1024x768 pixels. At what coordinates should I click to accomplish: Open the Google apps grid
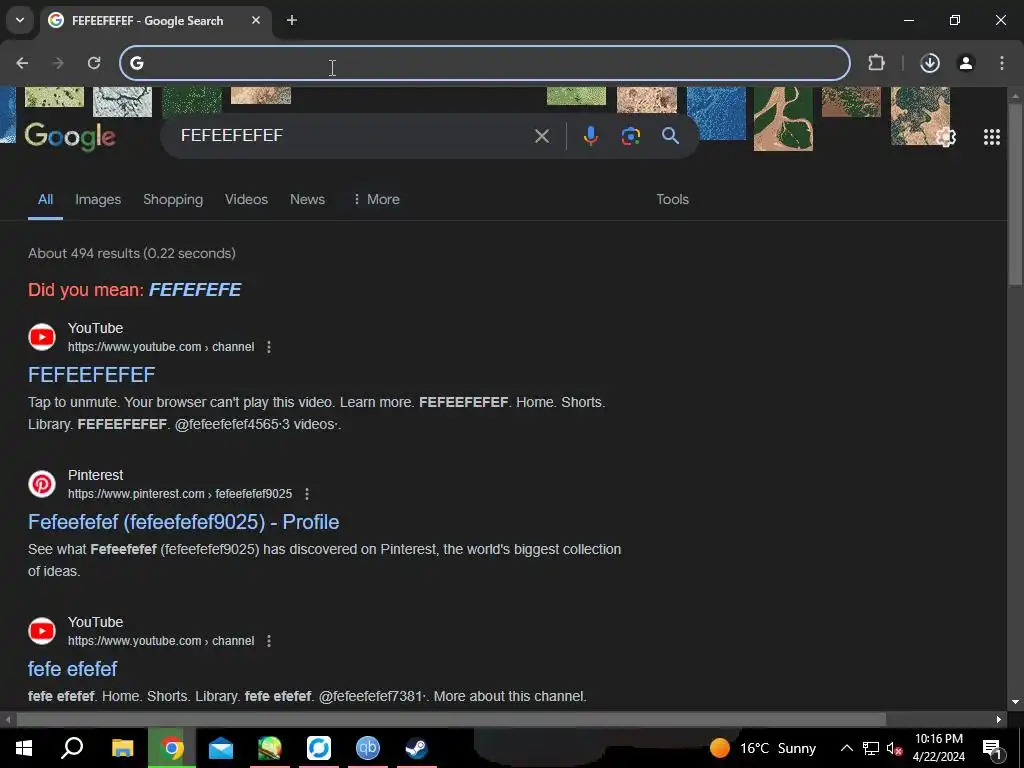[991, 136]
